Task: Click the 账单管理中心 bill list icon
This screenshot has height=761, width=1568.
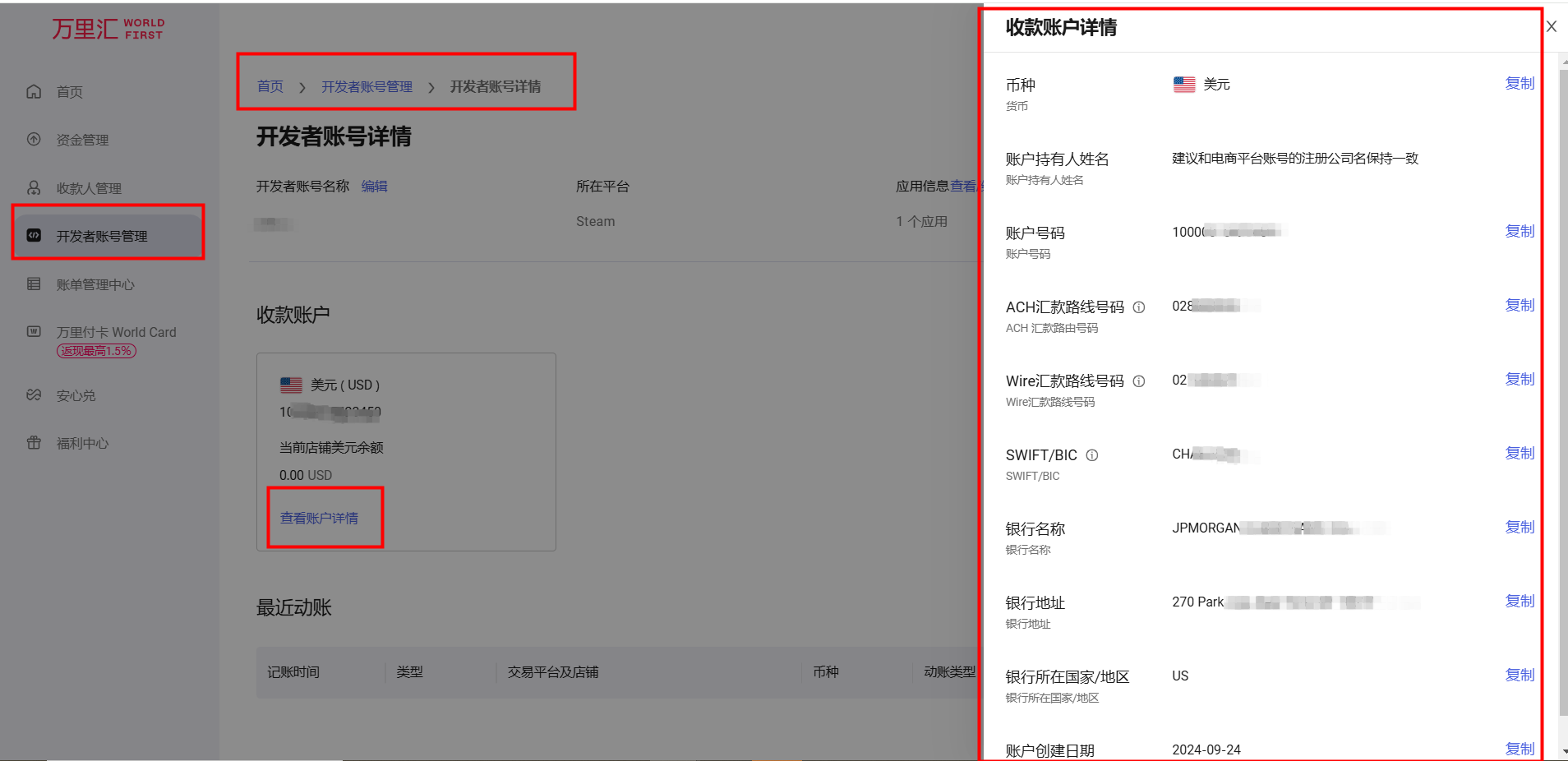Action: click(34, 284)
